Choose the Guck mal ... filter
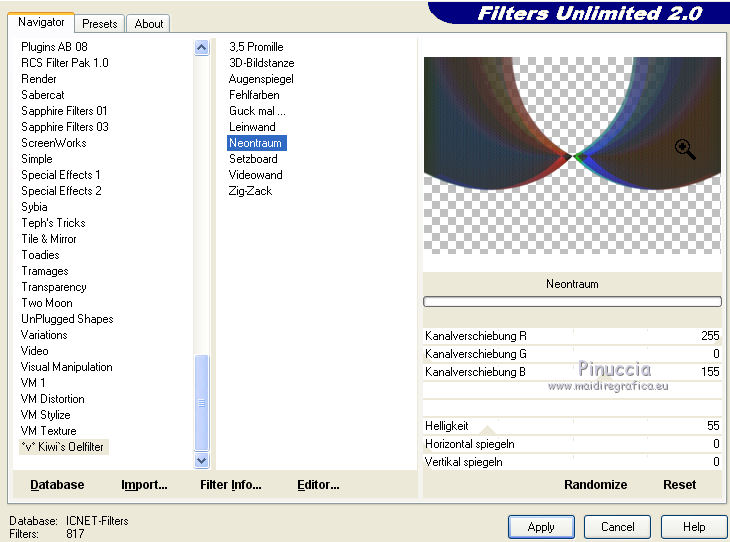This screenshot has width=730, height=542. click(257, 111)
